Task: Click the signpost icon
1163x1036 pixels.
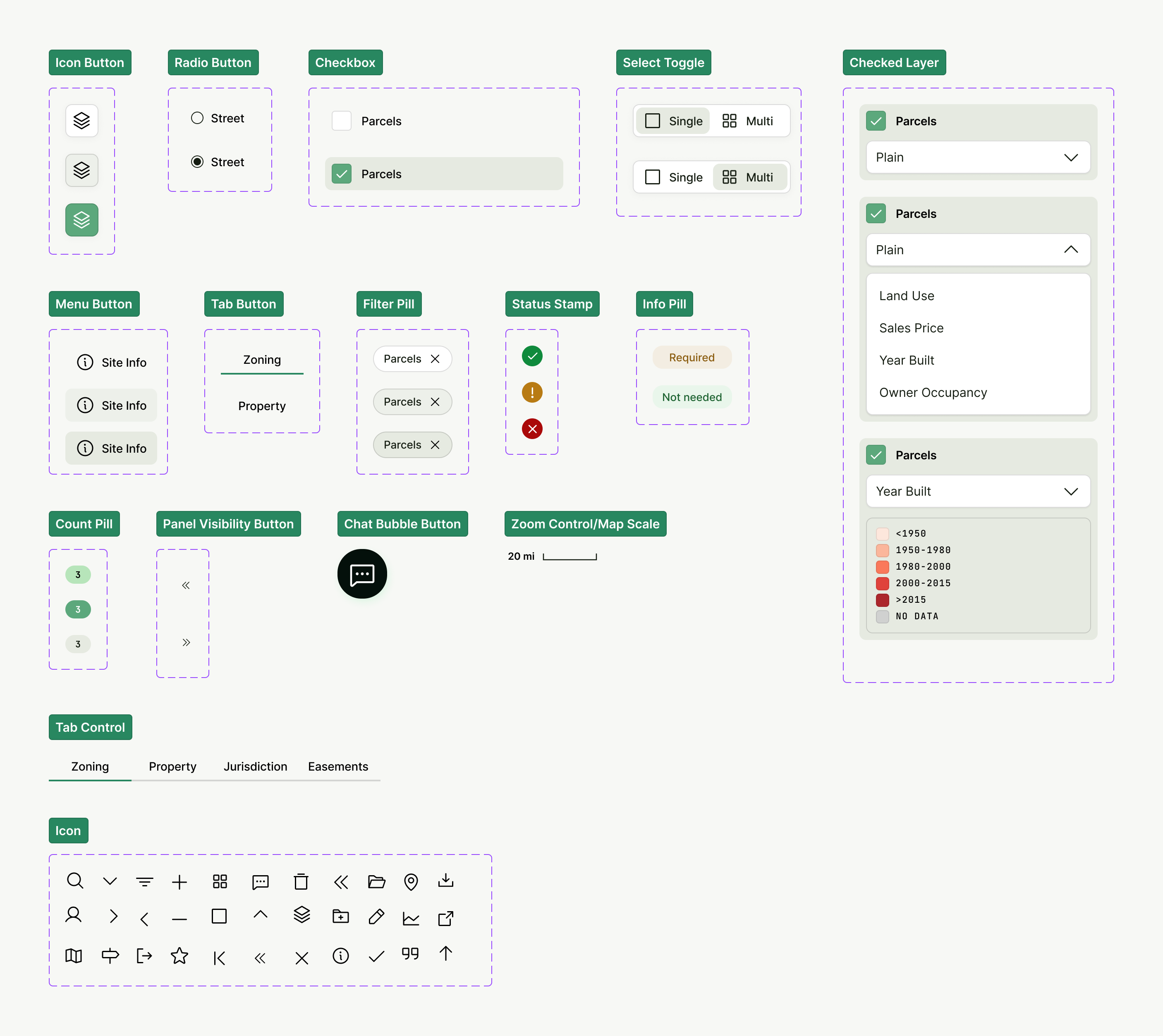Action: click(x=110, y=956)
